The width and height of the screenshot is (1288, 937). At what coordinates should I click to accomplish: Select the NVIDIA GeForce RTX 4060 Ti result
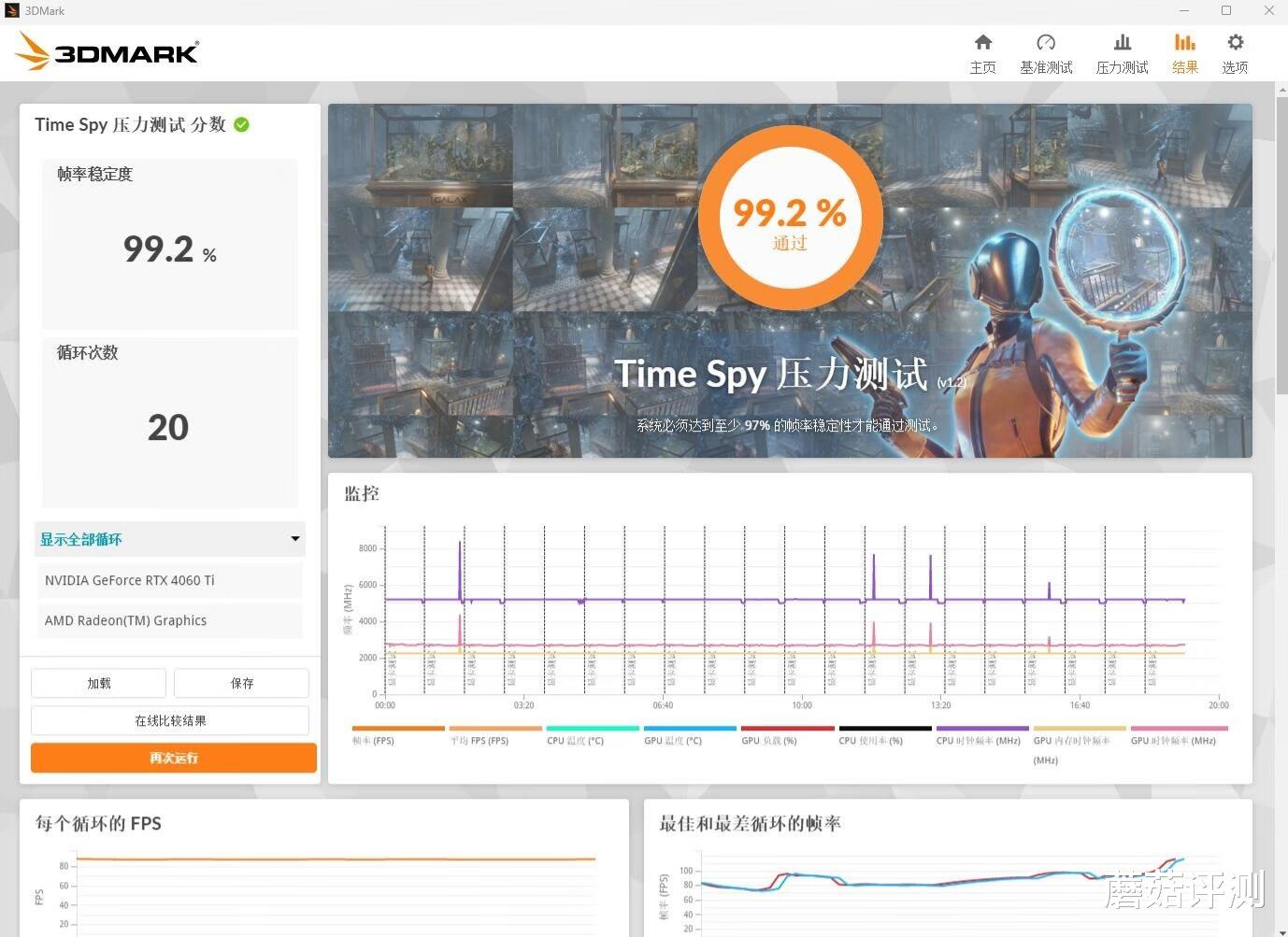tap(169, 580)
